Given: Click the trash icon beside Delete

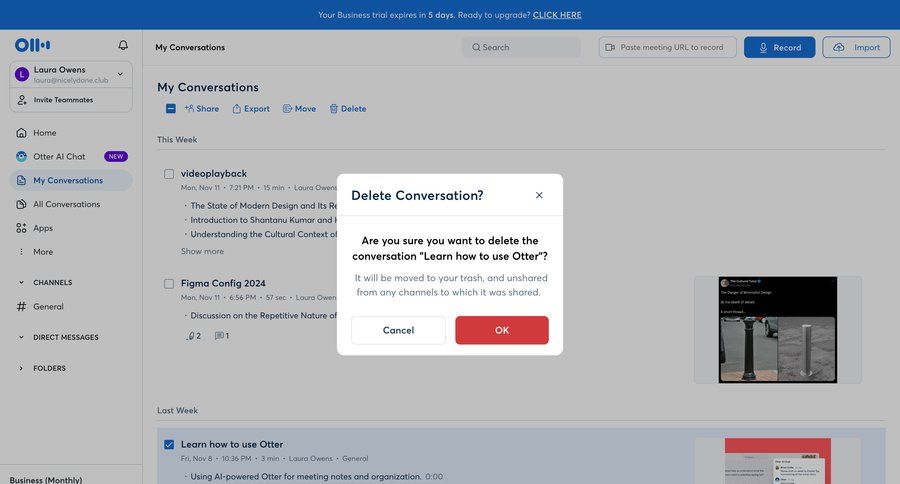Looking at the screenshot, I should (x=333, y=109).
